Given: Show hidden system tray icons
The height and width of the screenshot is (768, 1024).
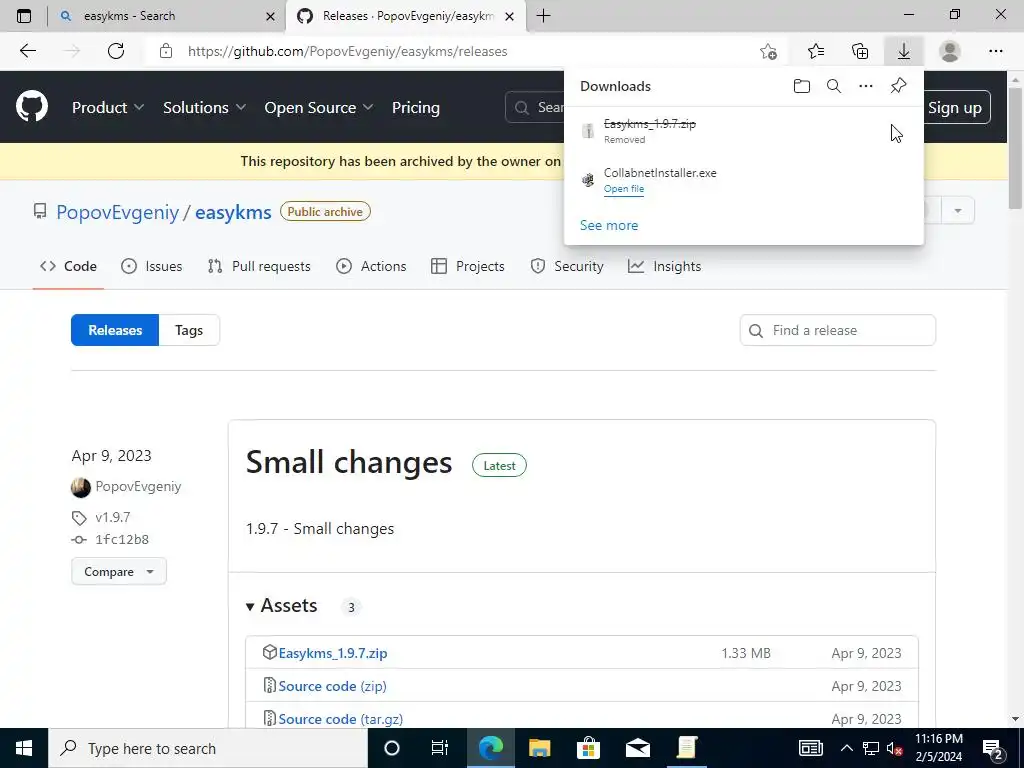Looking at the screenshot, I should 846,748.
